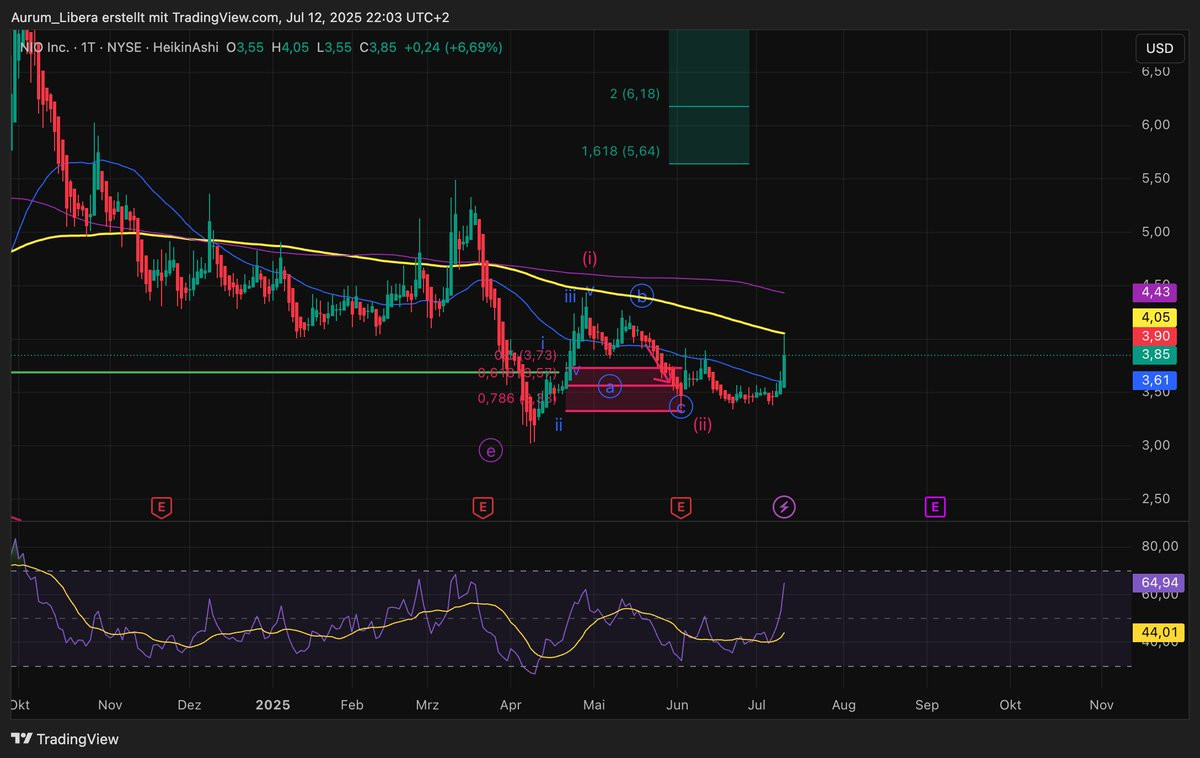Image resolution: width=1200 pixels, height=758 pixels.
Task: Click the purple upcoming earnings E marker
Action: coord(935,507)
